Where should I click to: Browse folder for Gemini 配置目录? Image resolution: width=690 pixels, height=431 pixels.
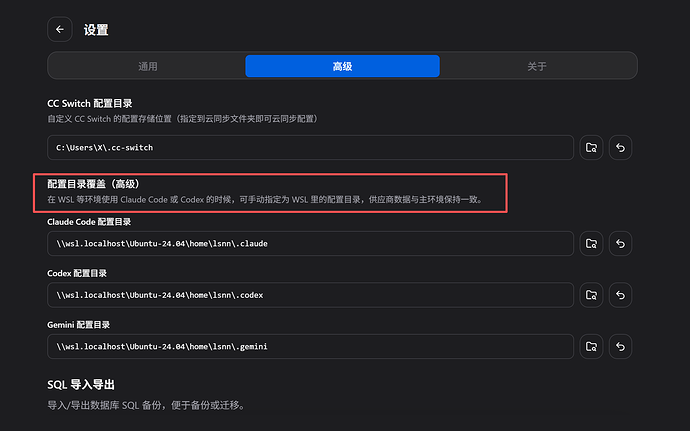[x=591, y=346]
